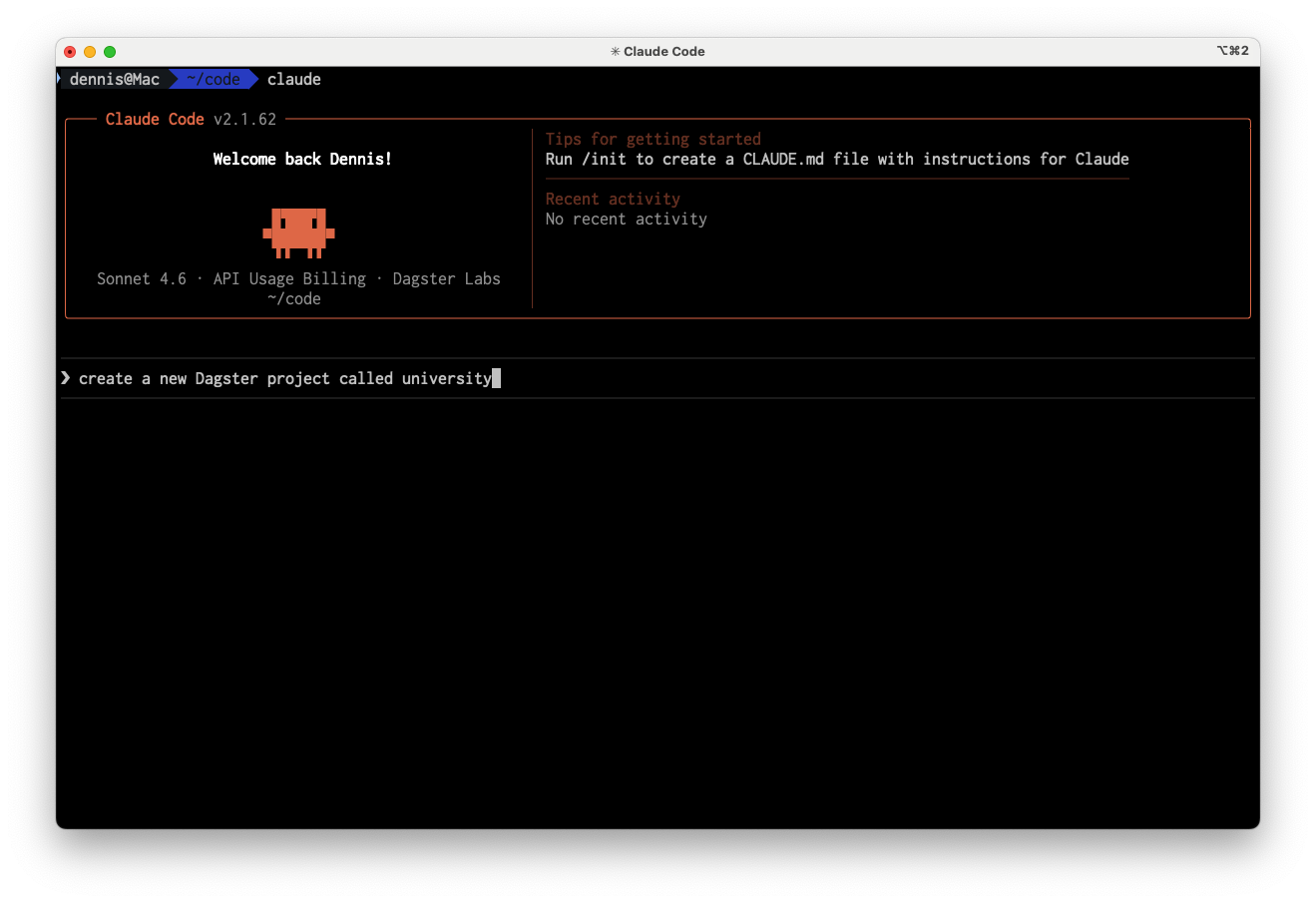This screenshot has width=1316, height=903.
Task: Click 'Welcome back Dennis!' greeting
Action: point(301,159)
